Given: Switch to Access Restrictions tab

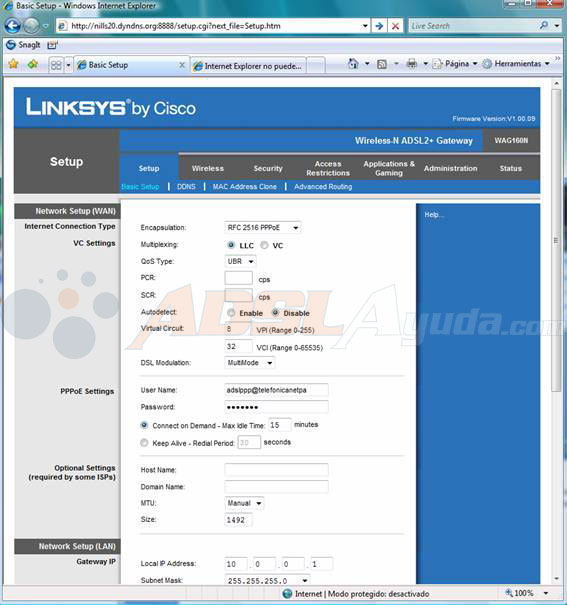Looking at the screenshot, I should [x=328, y=168].
